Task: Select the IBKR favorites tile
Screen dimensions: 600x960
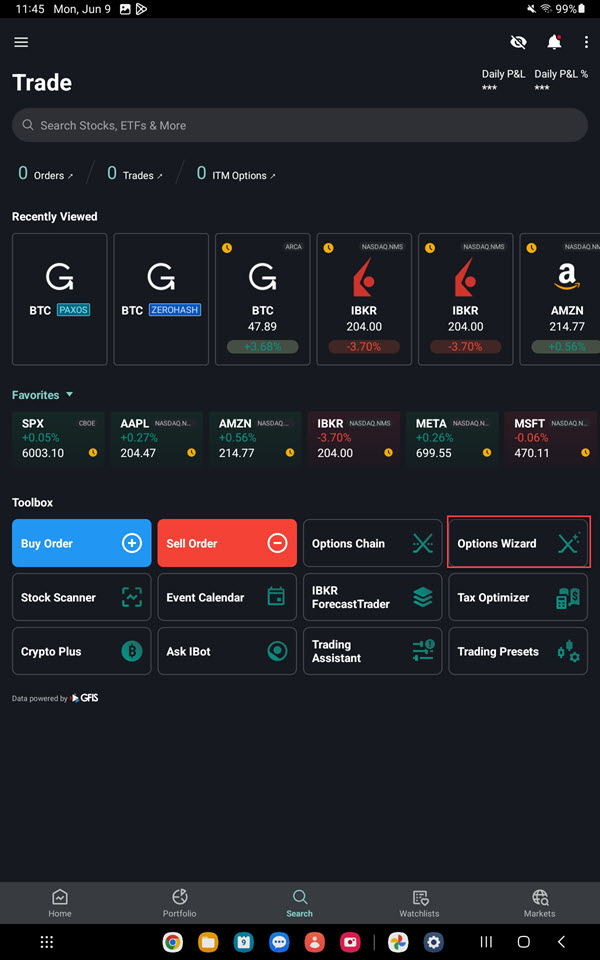Action: pos(354,439)
